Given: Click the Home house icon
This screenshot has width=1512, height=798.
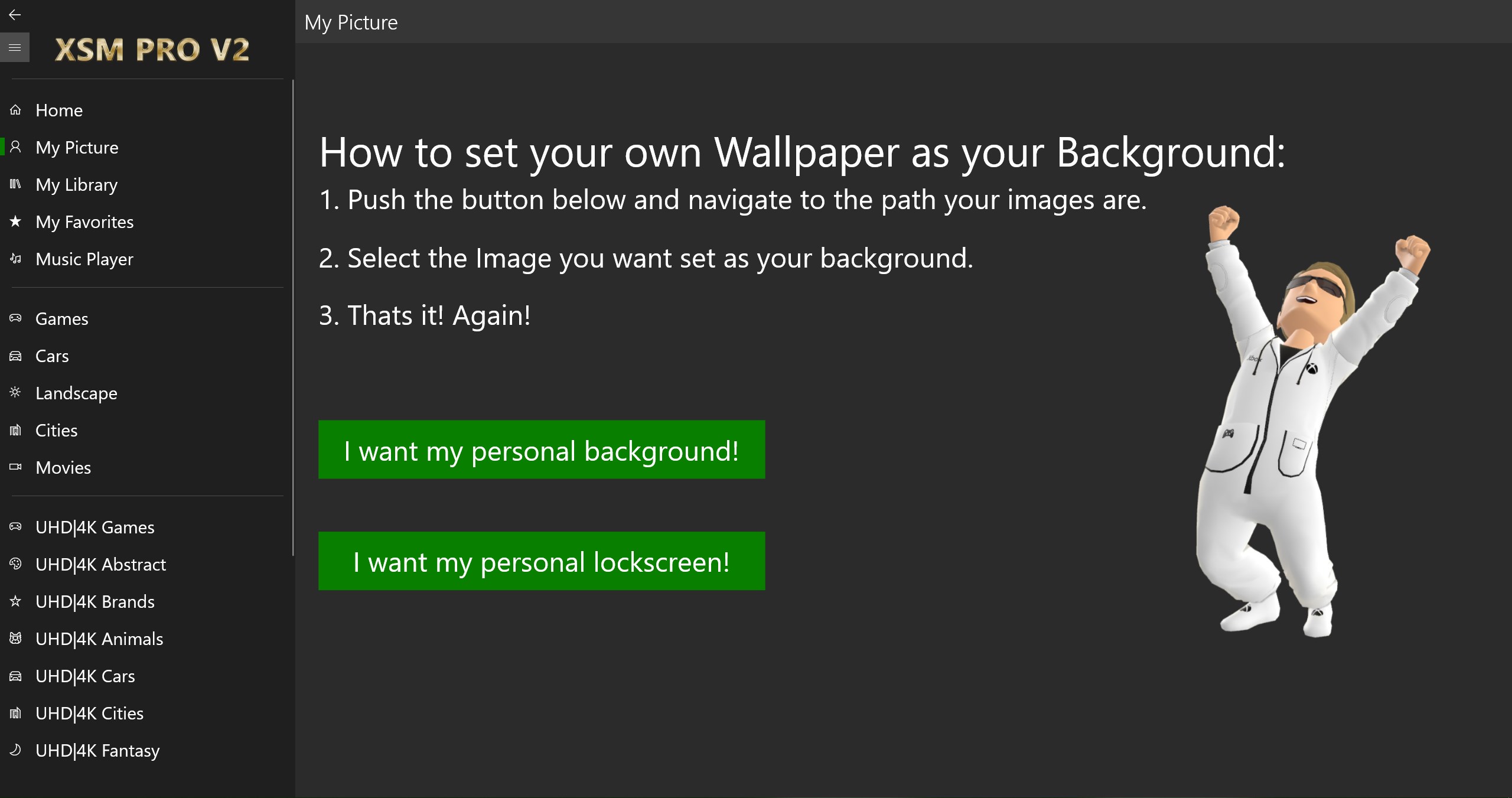Looking at the screenshot, I should click(15, 110).
